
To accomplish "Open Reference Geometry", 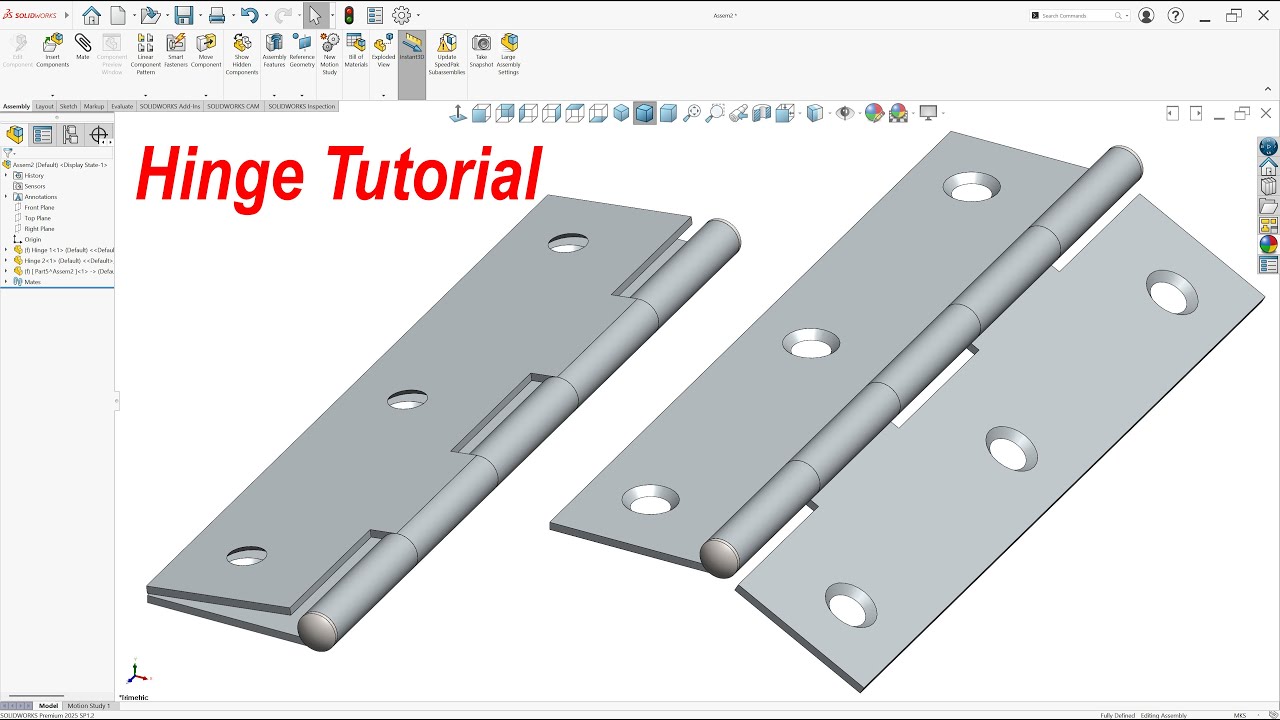I will pos(302,50).
